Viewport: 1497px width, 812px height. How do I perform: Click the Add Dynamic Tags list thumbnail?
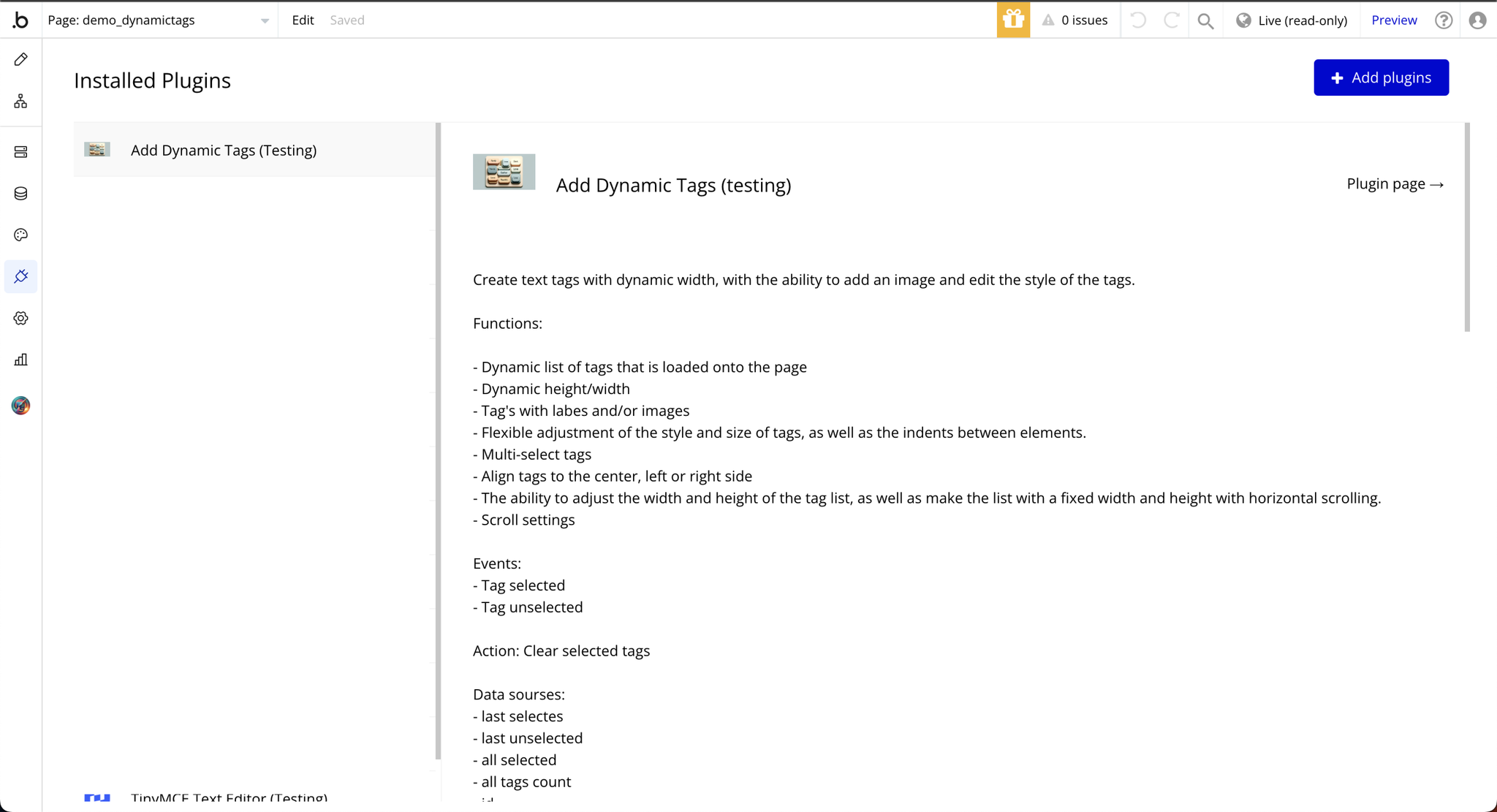[97, 150]
